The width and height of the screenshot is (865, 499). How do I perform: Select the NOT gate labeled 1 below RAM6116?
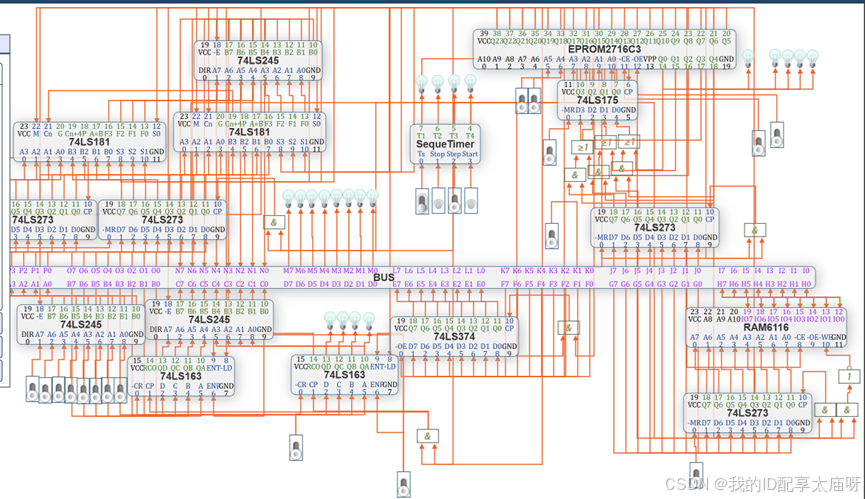[x=850, y=376]
